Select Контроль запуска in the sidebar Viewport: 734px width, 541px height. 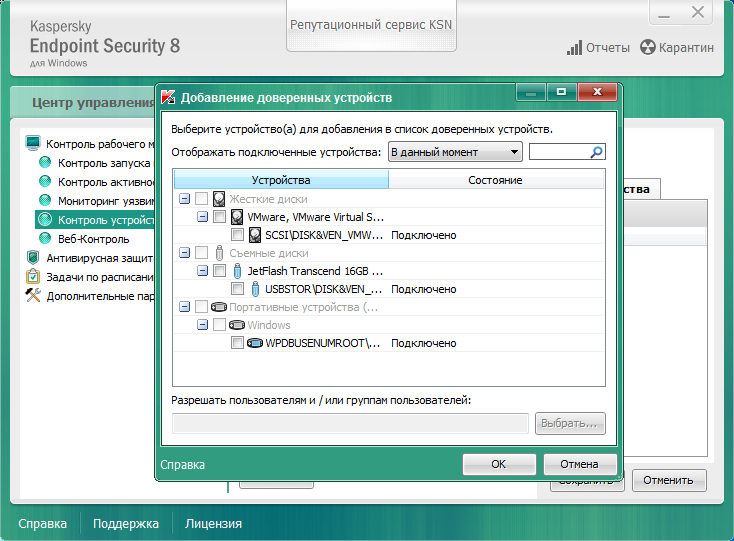pos(104,163)
